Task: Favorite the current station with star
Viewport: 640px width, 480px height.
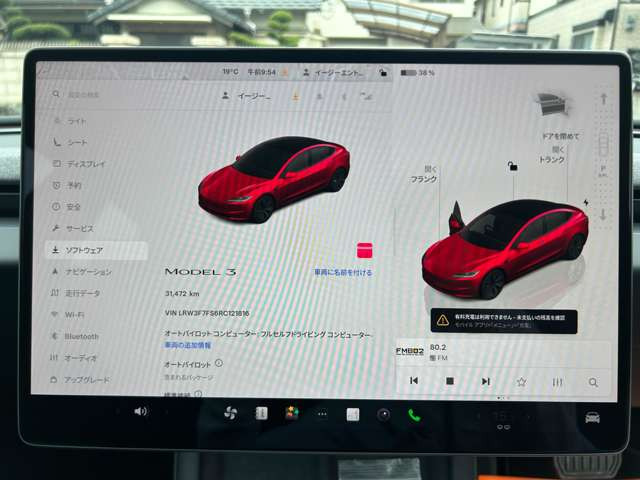Action: pos(521,382)
